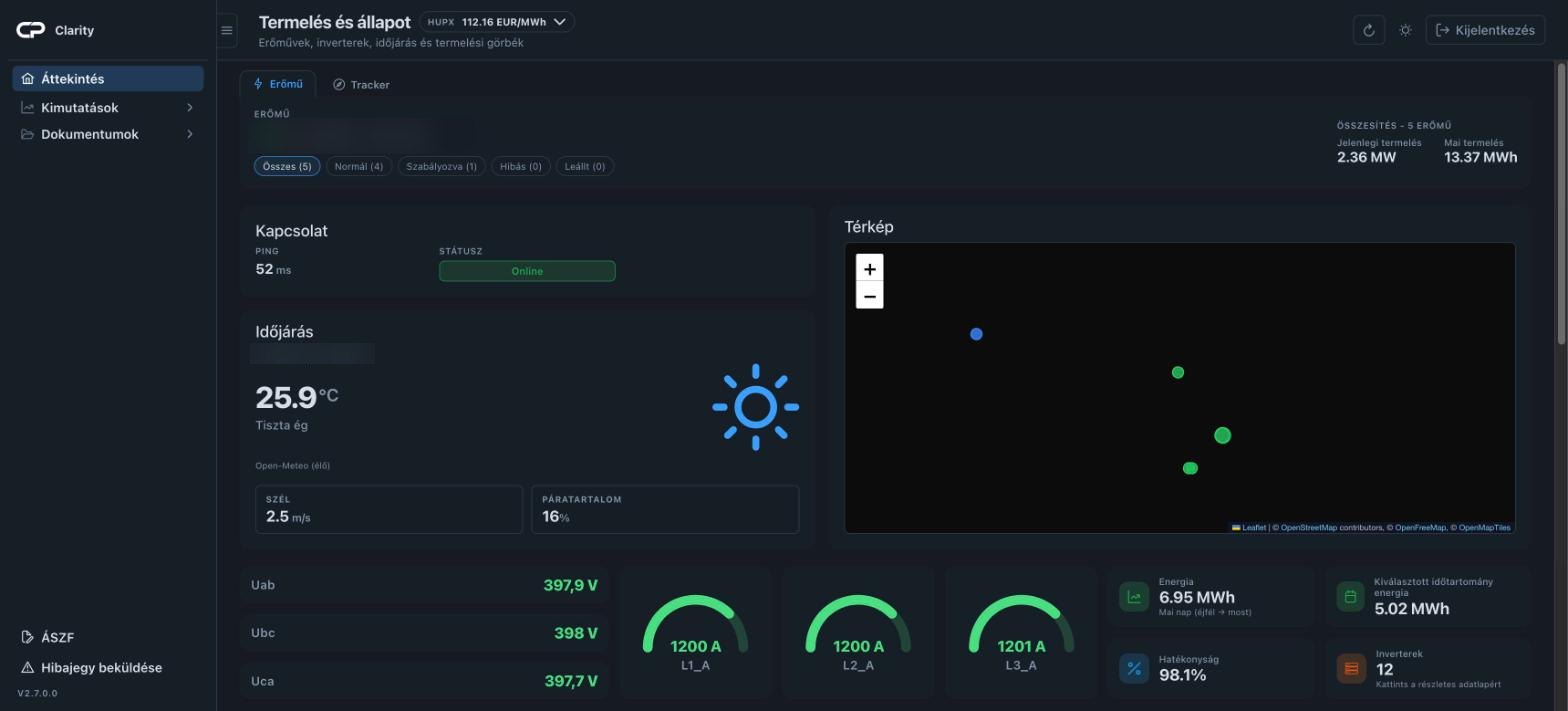Click the Ubc voltage value 398 V

576,633
